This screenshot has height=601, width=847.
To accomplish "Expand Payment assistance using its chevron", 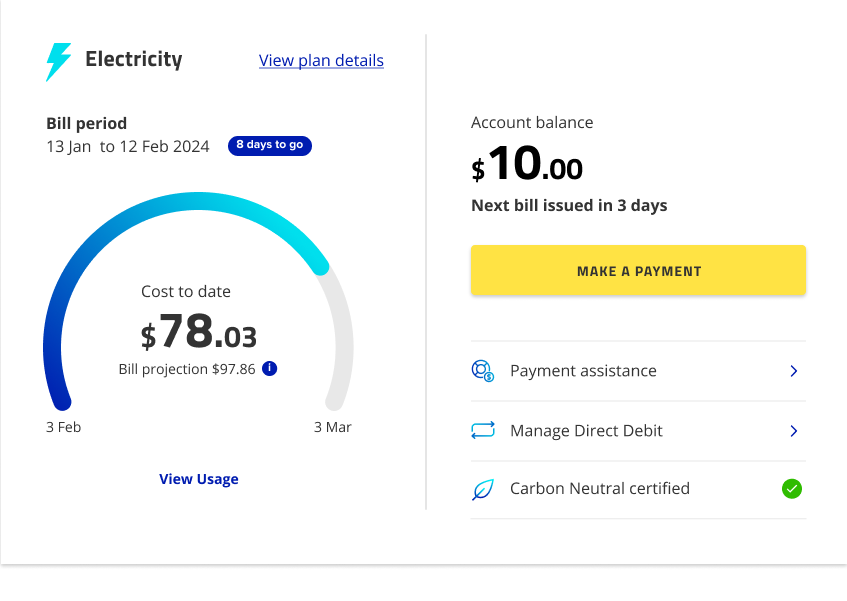I will [794, 371].
